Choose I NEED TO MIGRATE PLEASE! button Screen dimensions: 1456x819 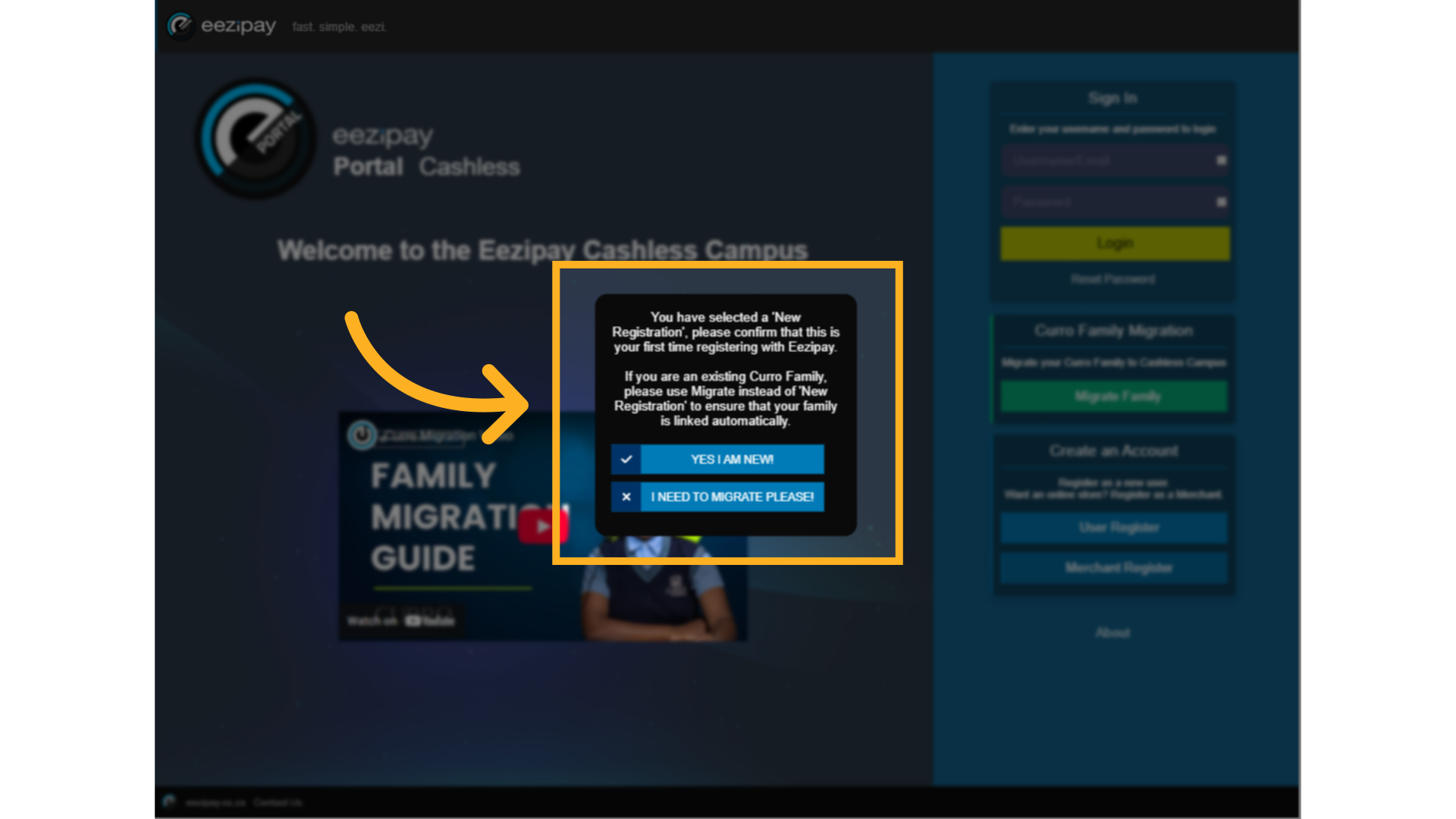[717, 497]
